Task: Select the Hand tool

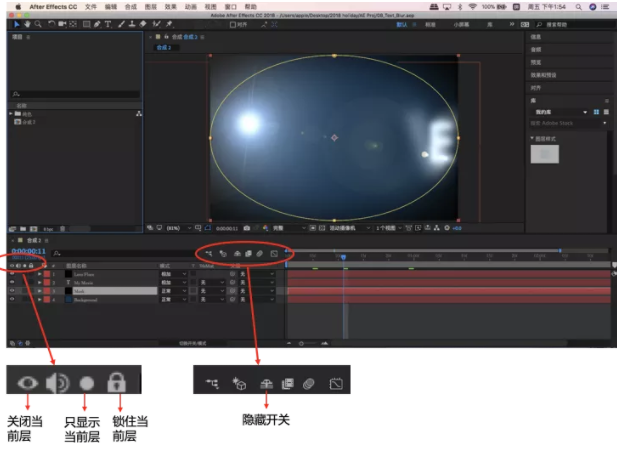Action: (27, 24)
